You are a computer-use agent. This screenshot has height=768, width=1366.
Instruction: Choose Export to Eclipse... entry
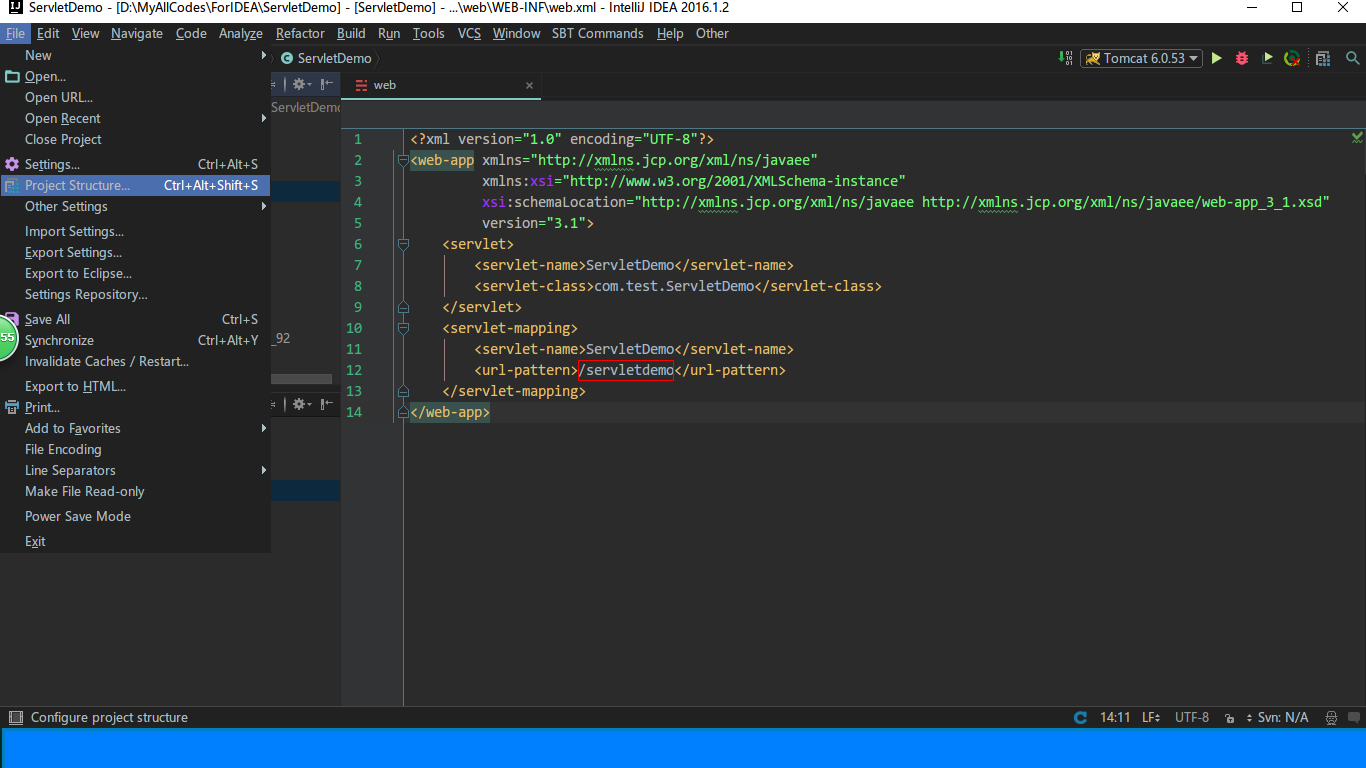coord(135,273)
